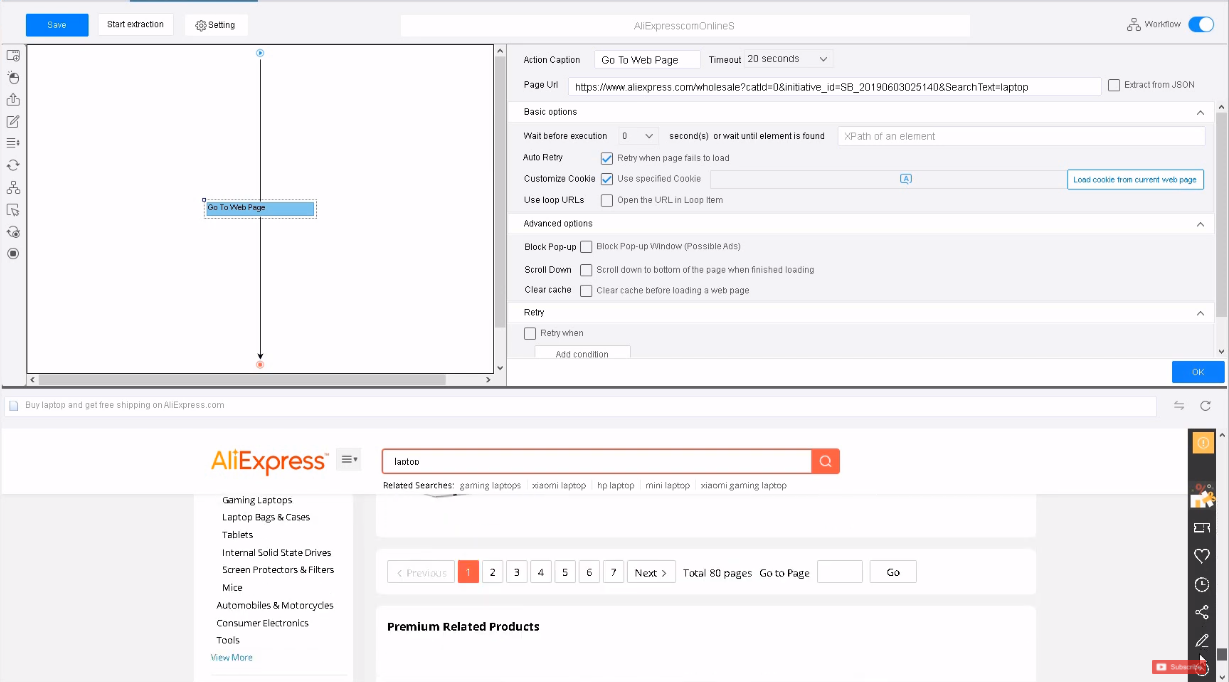1229x682 pixels.
Task: Click workflow canvas scroll left arrow
Action: [x=32, y=380]
